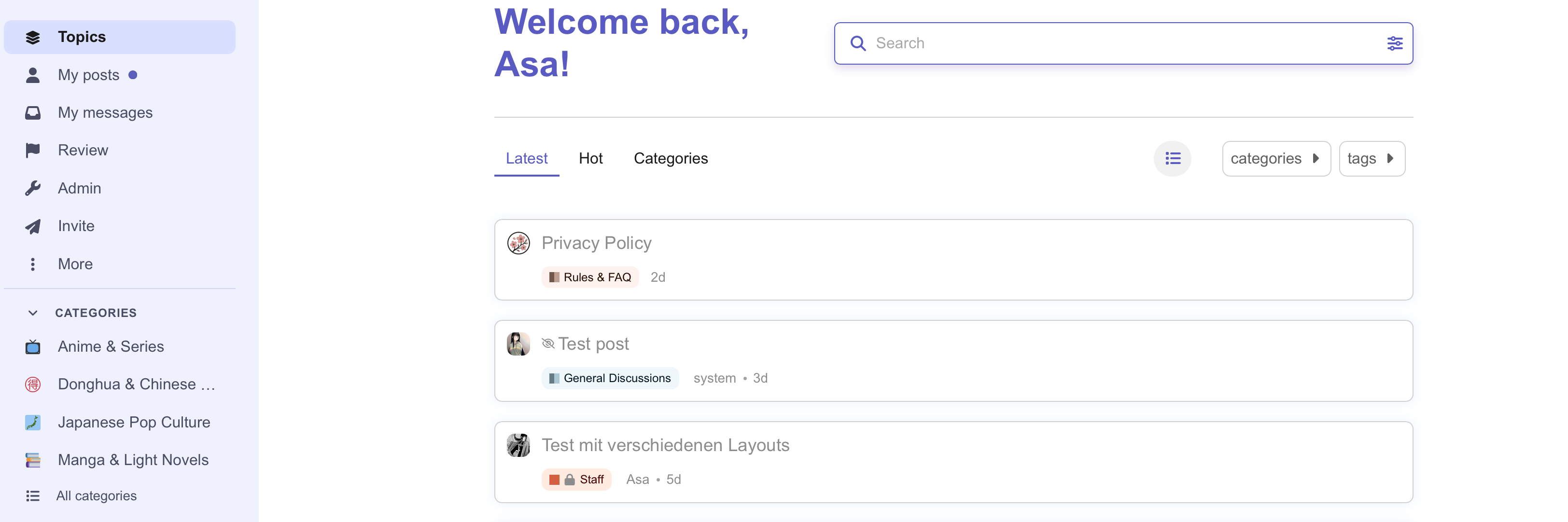Open the Invite paper plane item
Screen dimensions: 1568x522
pos(75,226)
